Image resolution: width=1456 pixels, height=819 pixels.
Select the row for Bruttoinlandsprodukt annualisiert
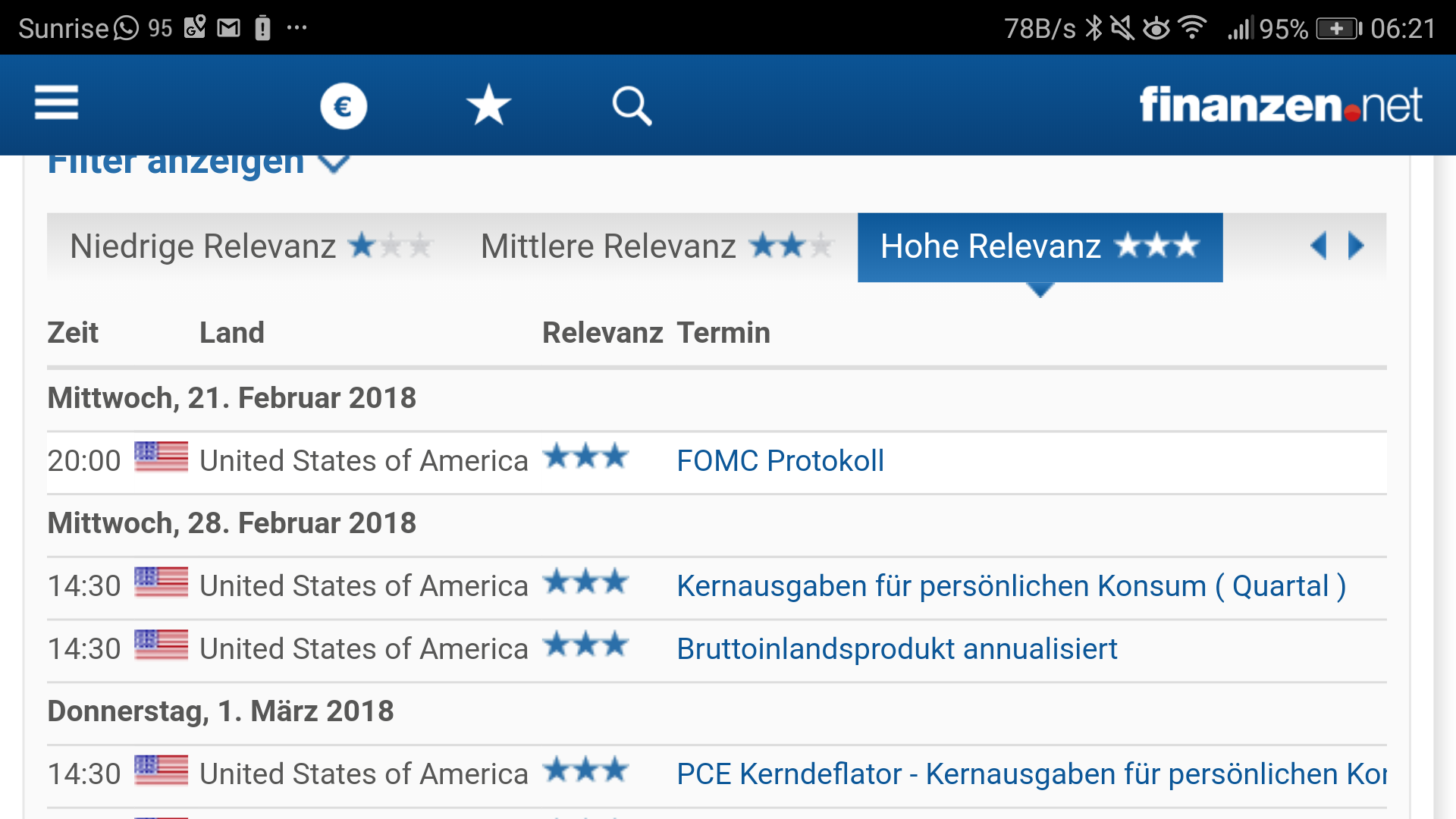(896, 648)
